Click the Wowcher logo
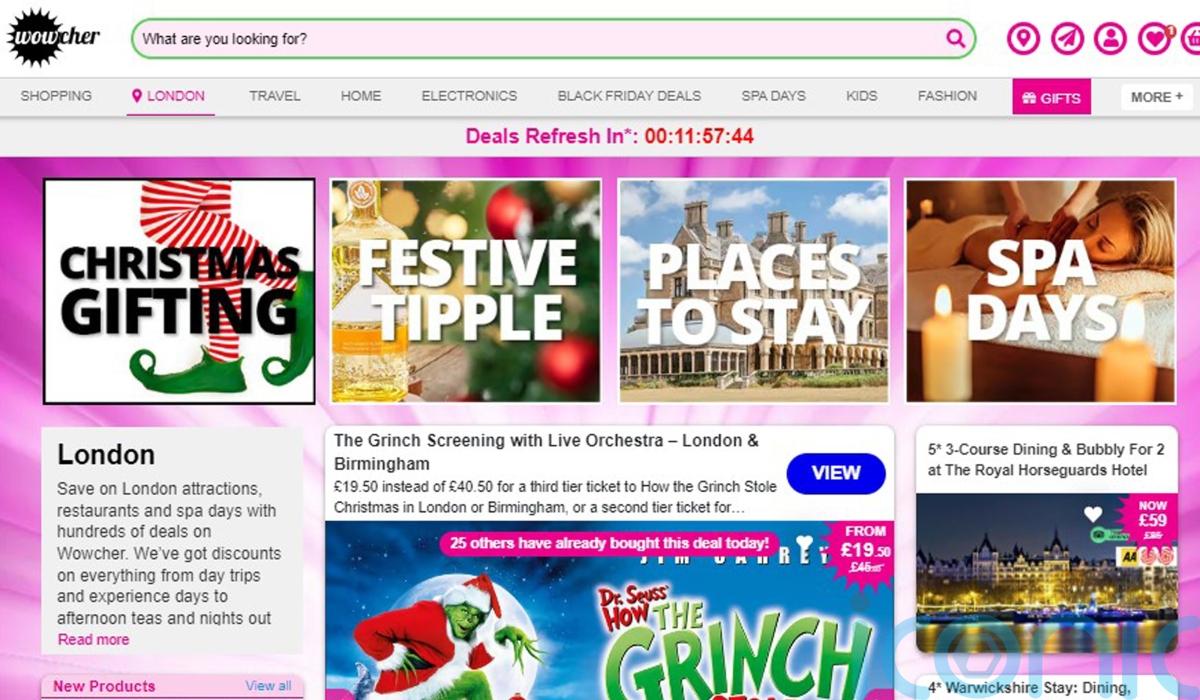 click(x=53, y=37)
